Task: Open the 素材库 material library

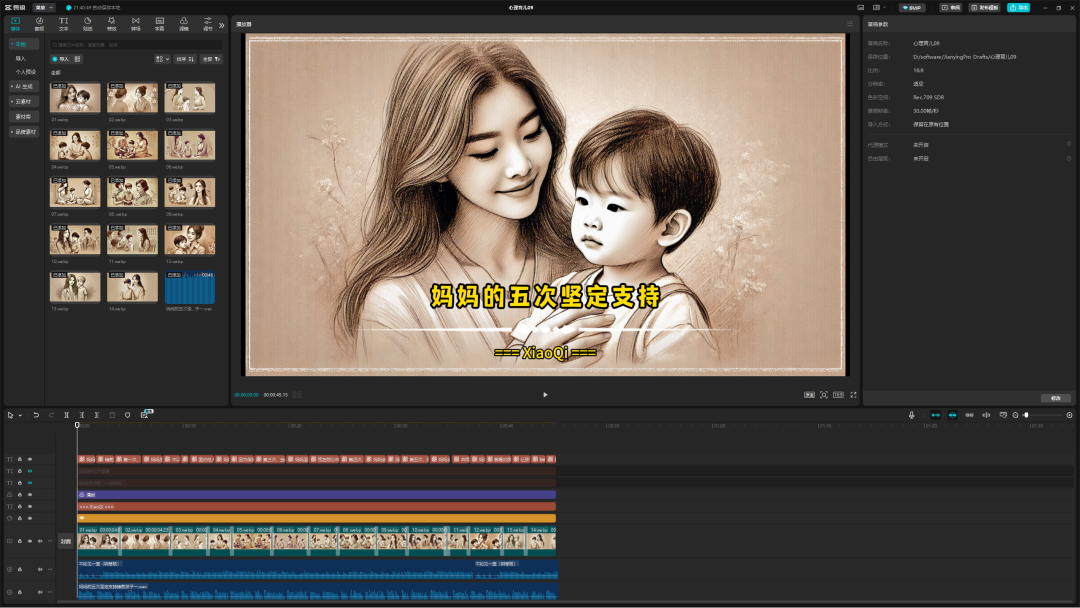Action: [23, 117]
